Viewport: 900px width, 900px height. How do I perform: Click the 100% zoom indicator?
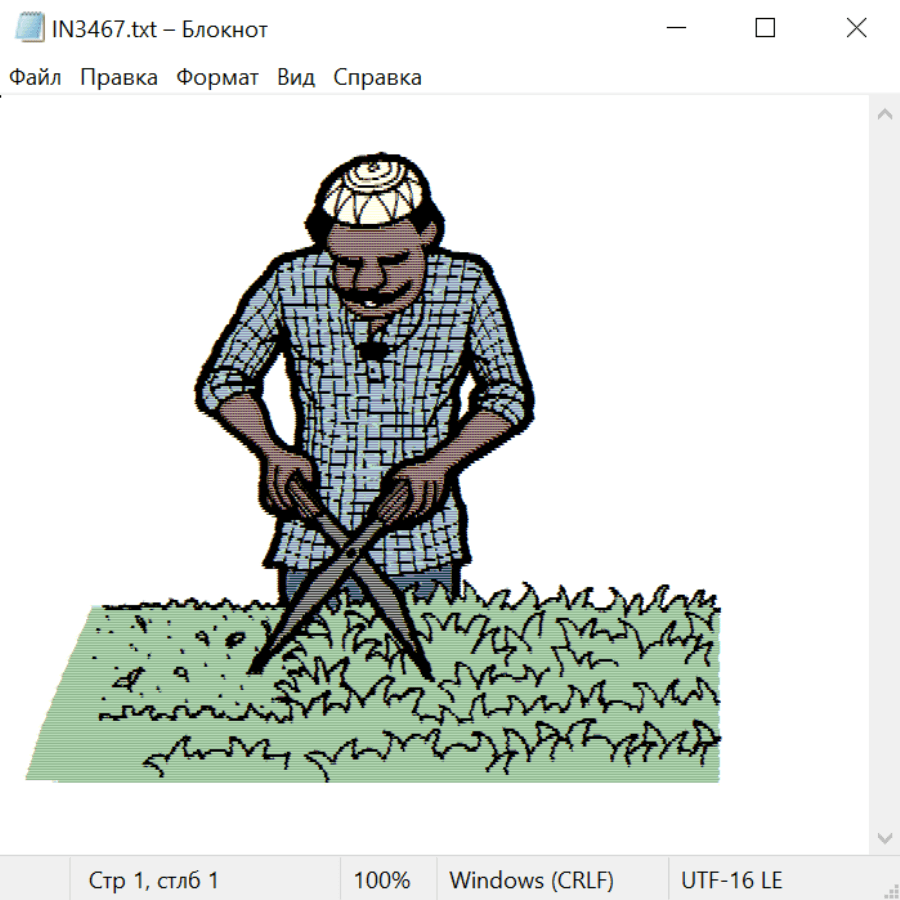[x=382, y=881]
